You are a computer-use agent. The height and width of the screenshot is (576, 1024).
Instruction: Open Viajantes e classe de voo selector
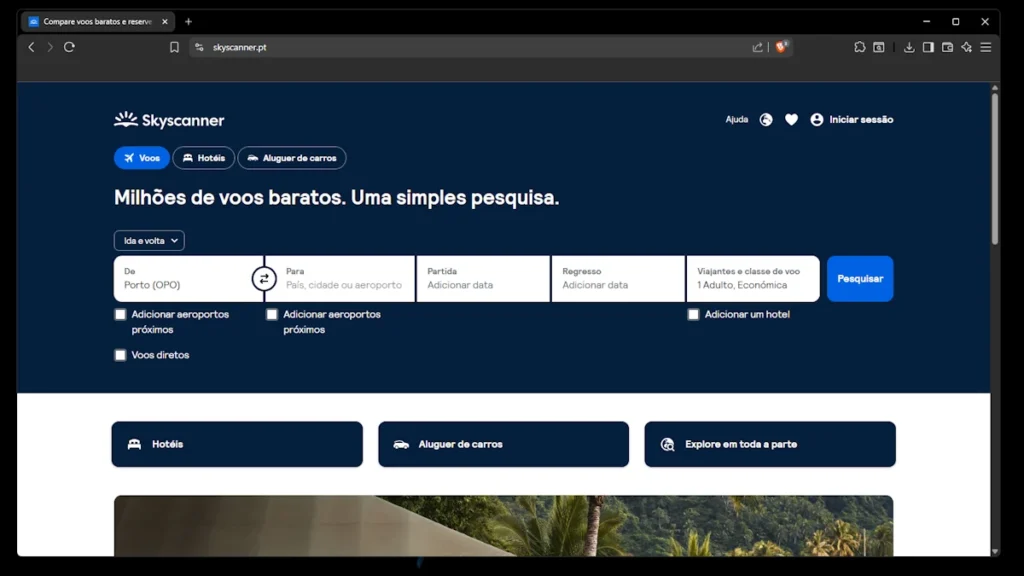(752, 279)
